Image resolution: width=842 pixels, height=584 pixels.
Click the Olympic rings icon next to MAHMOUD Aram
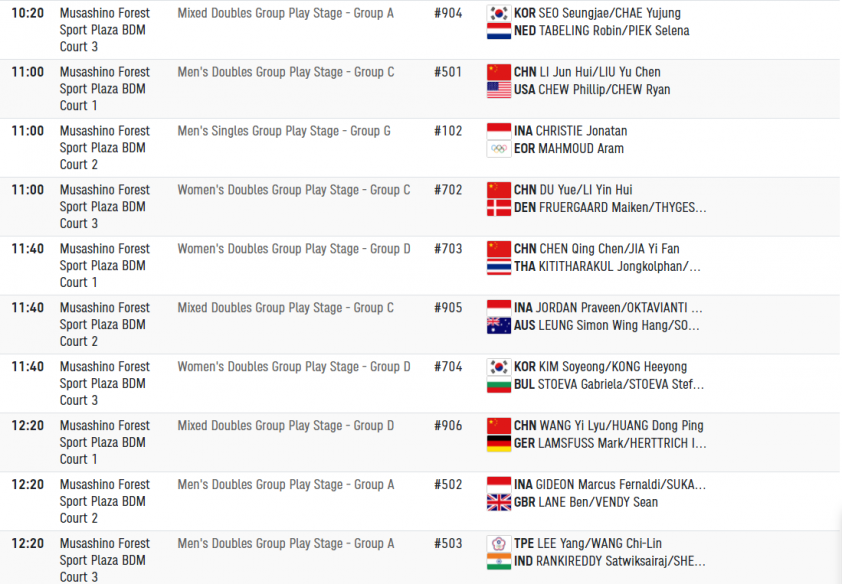498,149
